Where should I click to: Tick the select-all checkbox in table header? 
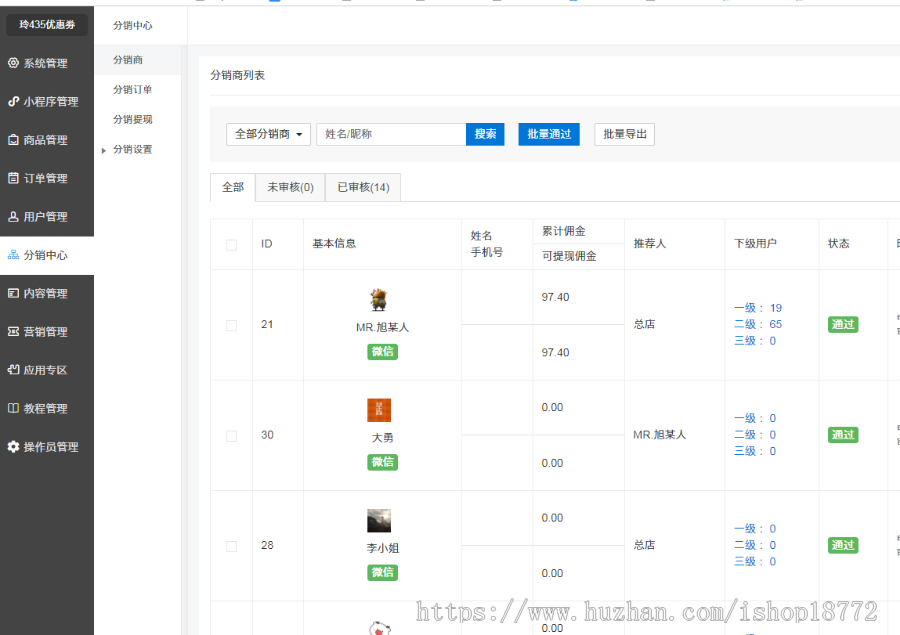tap(231, 243)
